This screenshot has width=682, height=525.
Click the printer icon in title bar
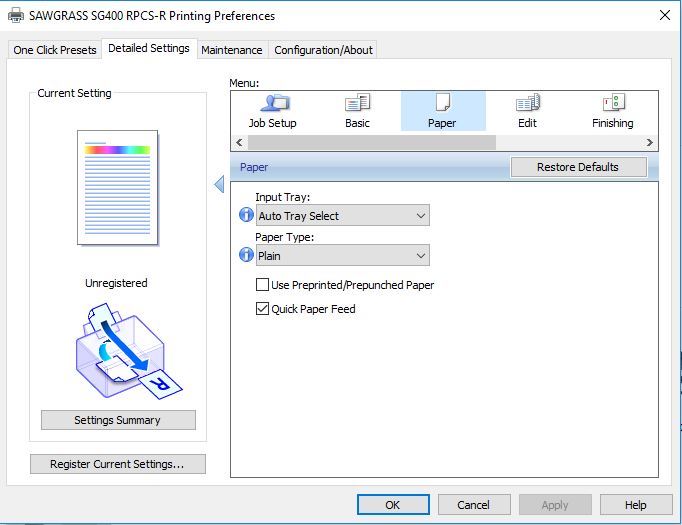(16, 16)
